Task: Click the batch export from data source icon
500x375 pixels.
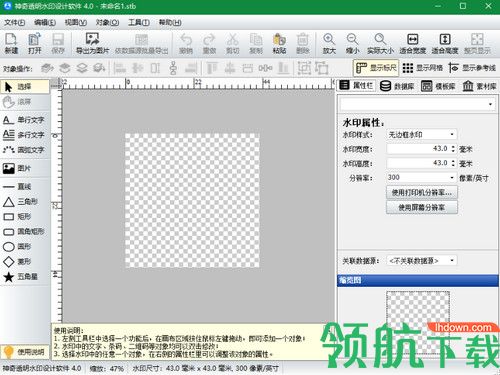Action: click(x=141, y=43)
